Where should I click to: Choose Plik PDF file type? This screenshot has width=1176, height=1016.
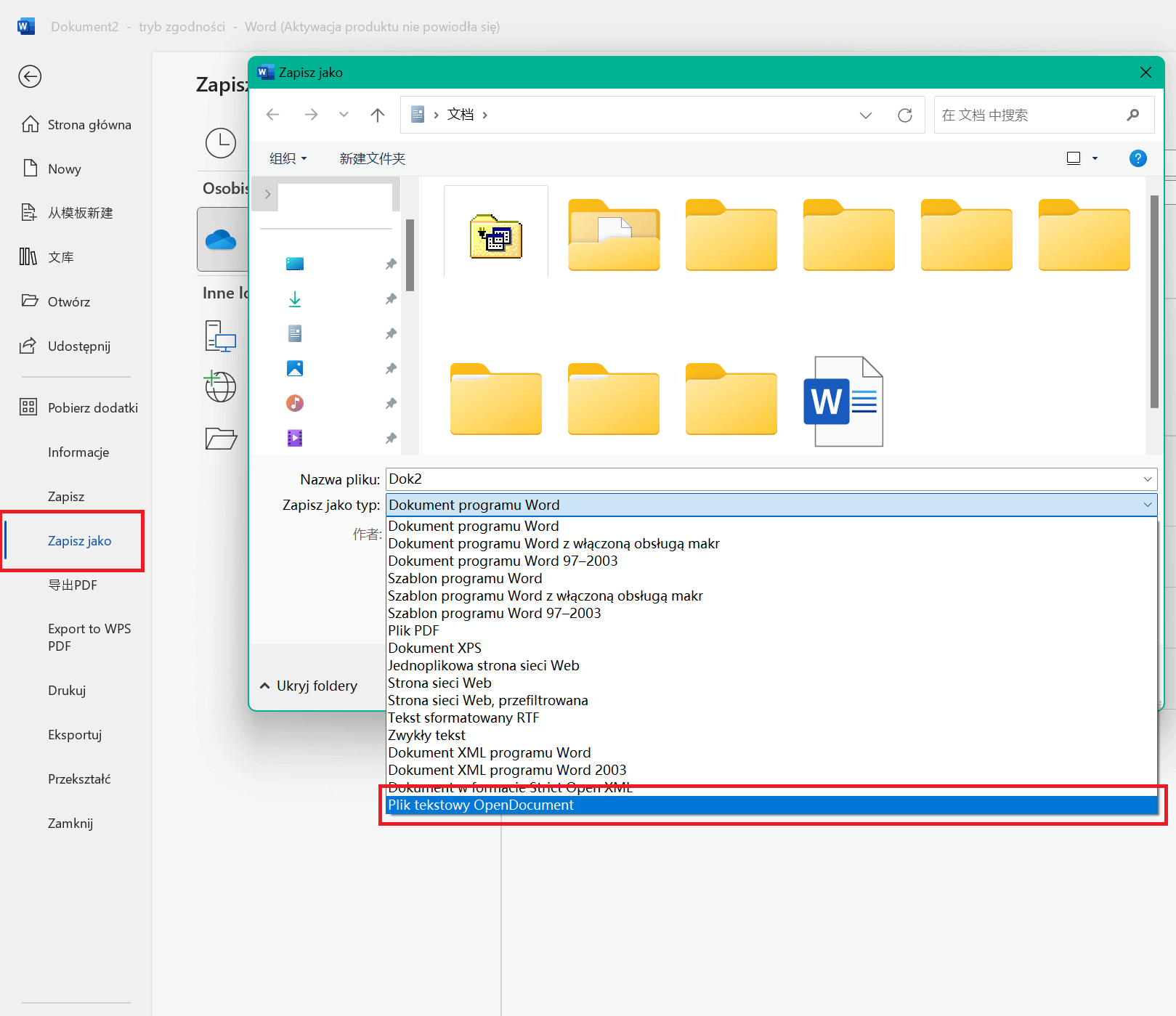tap(771, 630)
